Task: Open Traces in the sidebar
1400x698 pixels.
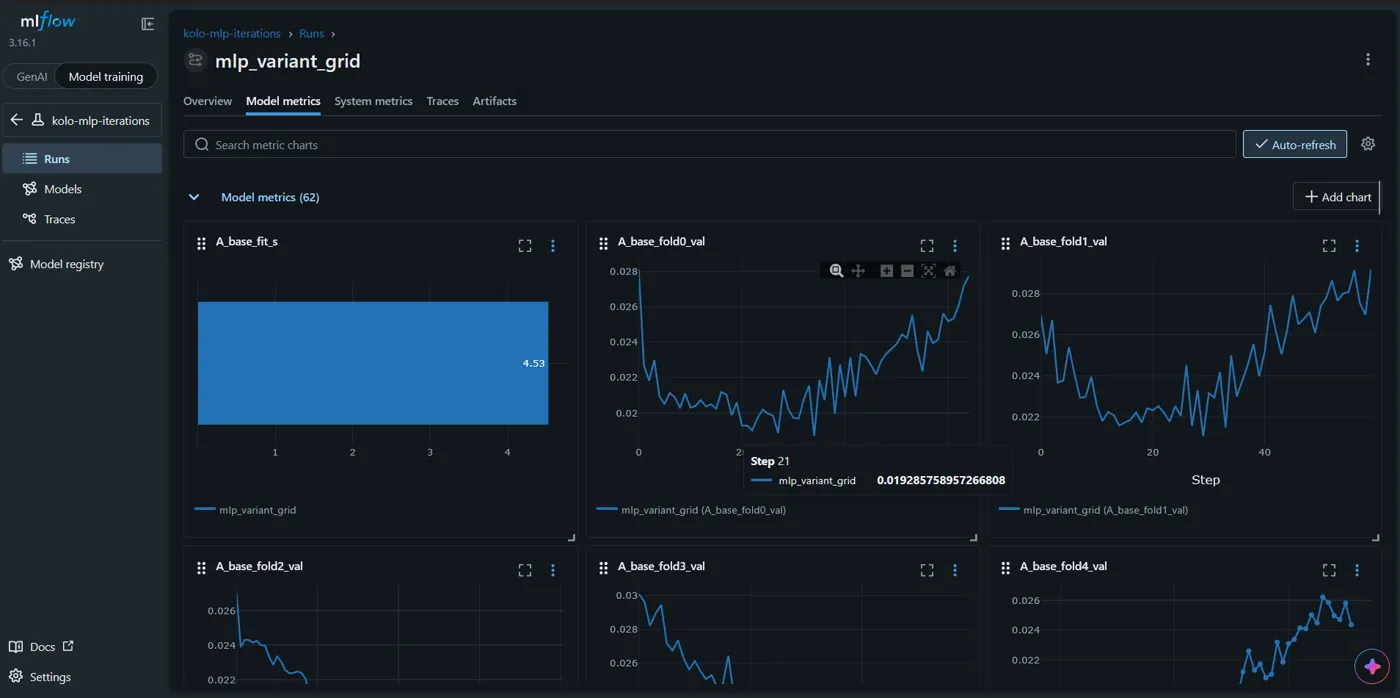Action: [82, 218]
